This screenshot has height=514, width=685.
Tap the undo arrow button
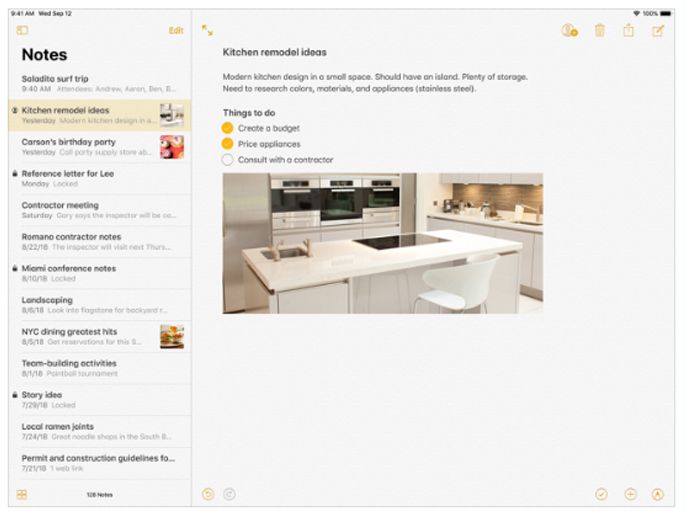pyautogui.click(x=208, y=494)
